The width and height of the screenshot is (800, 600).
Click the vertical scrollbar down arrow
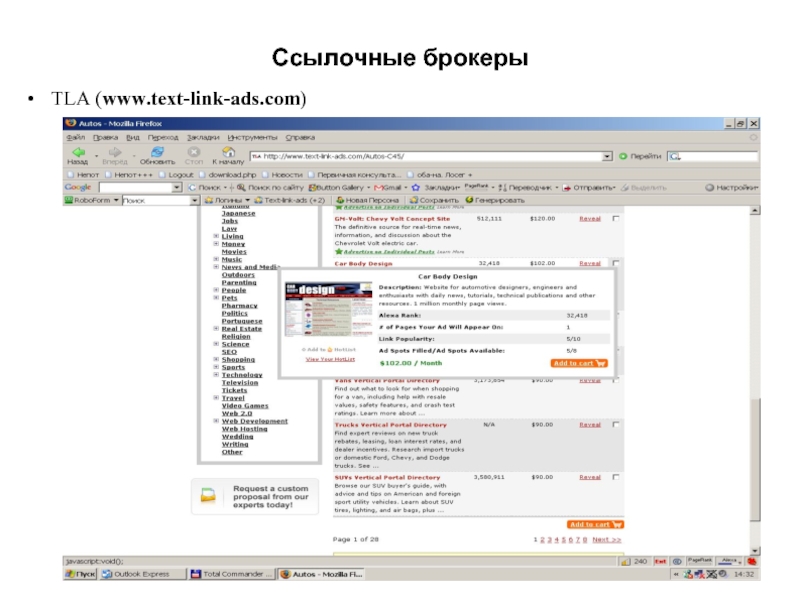755,551
